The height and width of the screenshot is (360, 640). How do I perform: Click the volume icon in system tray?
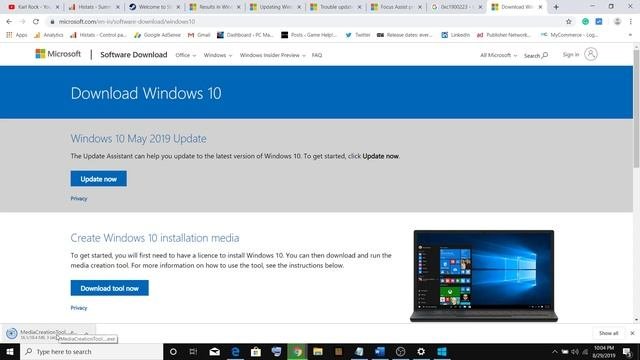575,351
